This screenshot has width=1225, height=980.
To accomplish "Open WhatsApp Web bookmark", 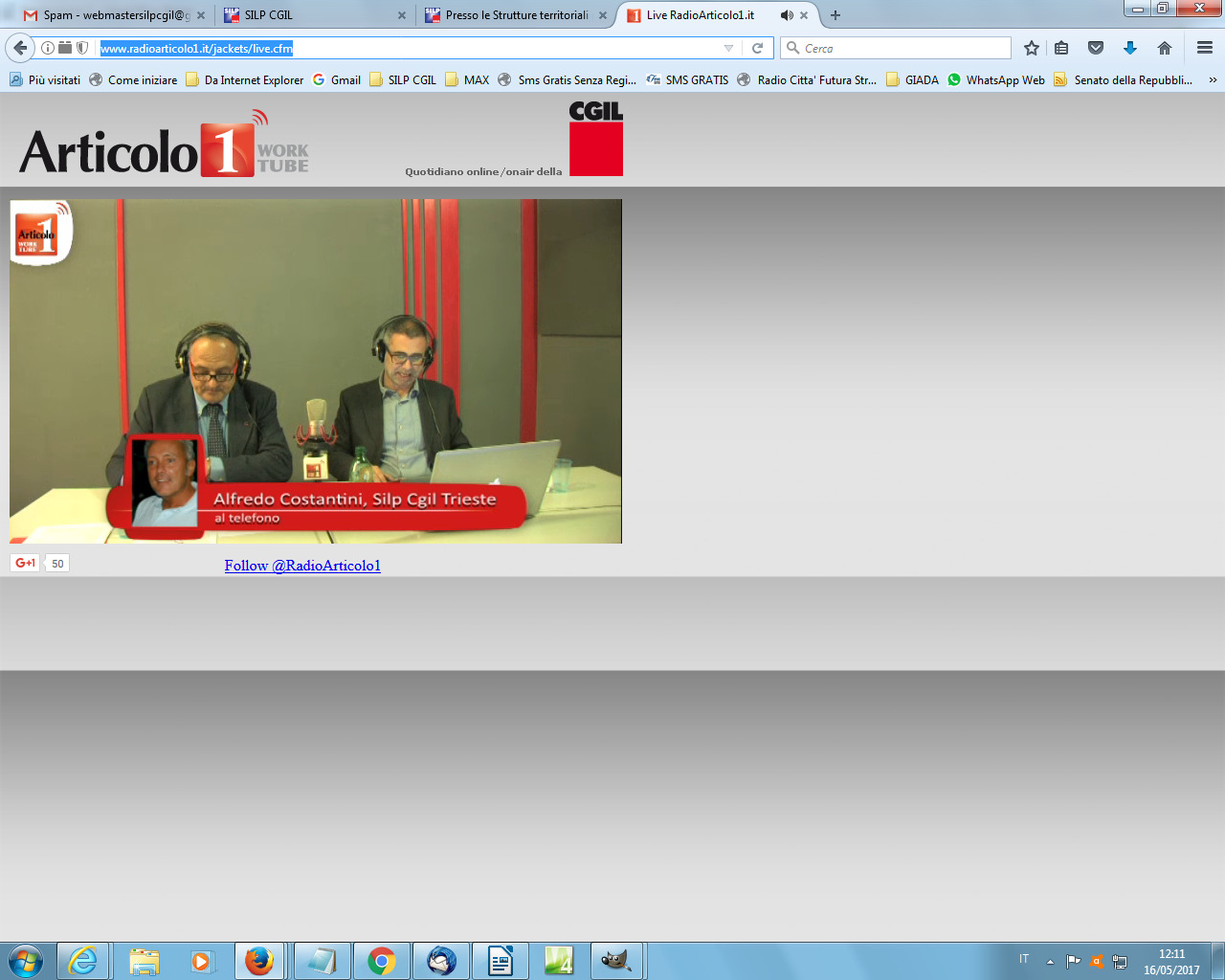I will click(995, 80).
